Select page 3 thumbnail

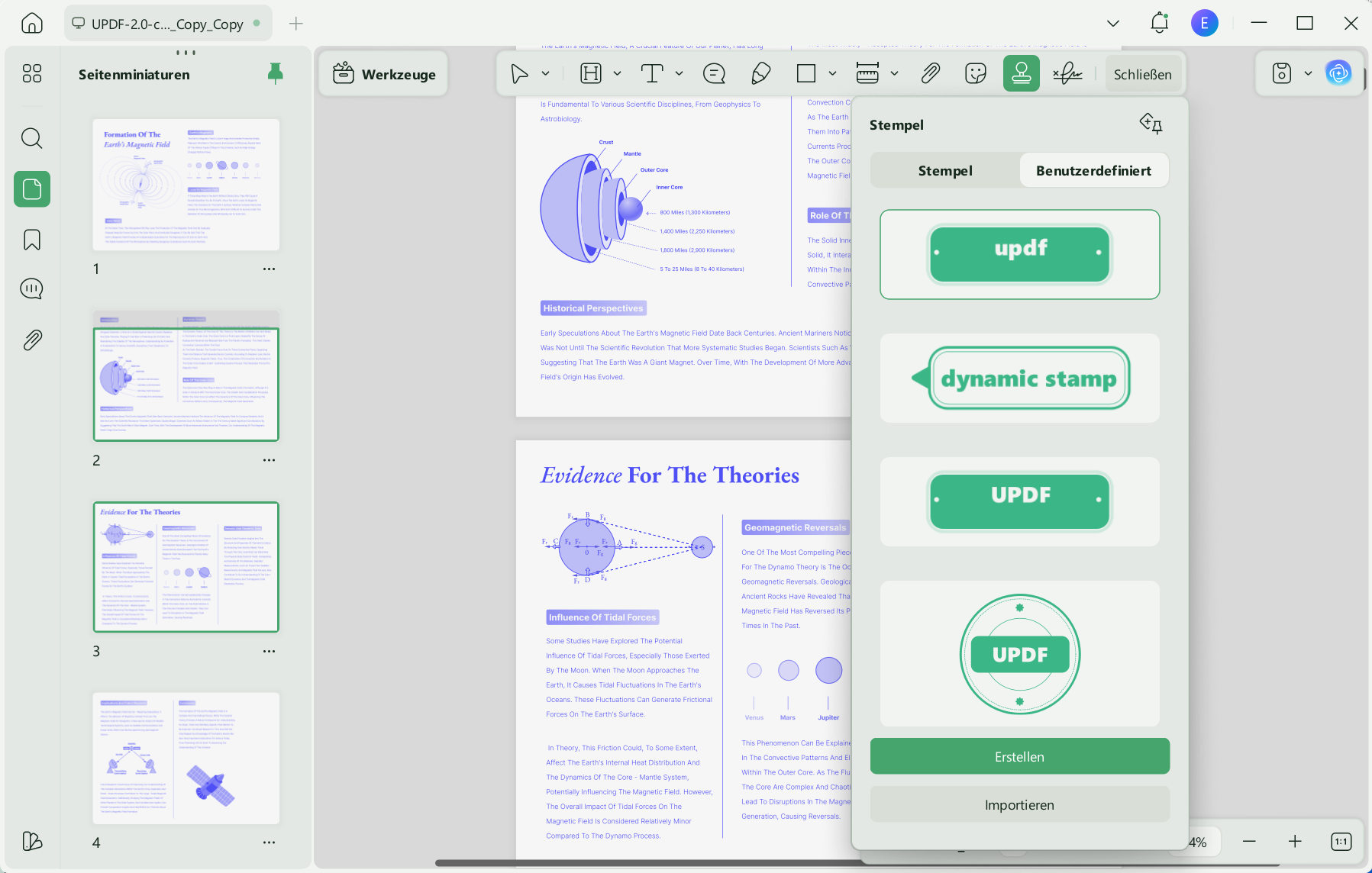tap(186, 567)
